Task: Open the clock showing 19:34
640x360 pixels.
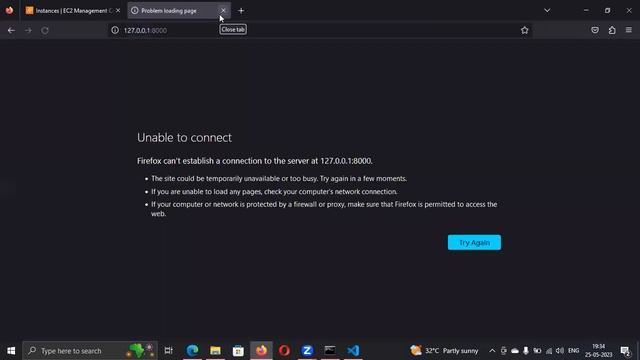Action: click(x=598, y=351)
